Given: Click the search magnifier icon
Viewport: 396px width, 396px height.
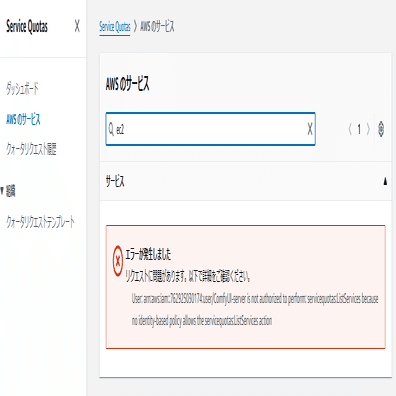Looking at the screenshot, I should coord(111,129).
